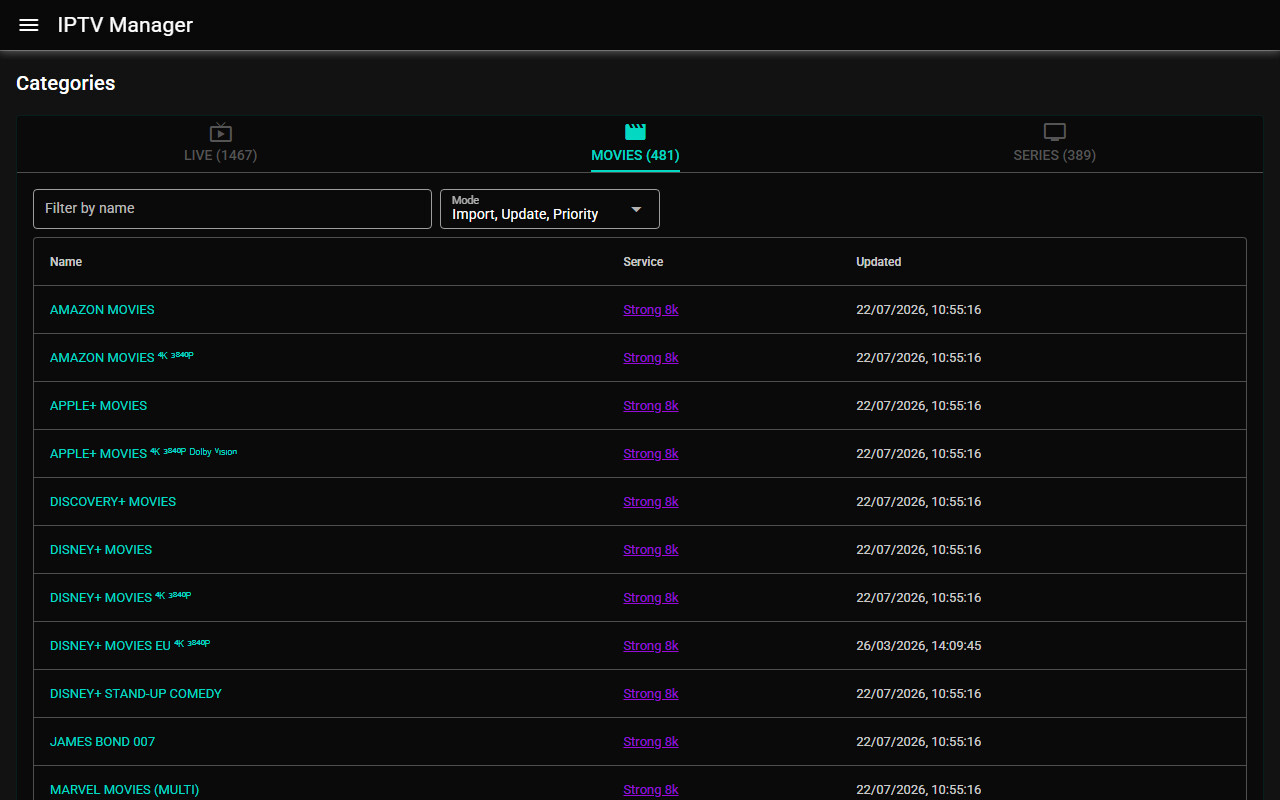The image size is (1280, 800).
Task: Click the updated date in JAMES BOND 007 row
Action: coord(919,742)
